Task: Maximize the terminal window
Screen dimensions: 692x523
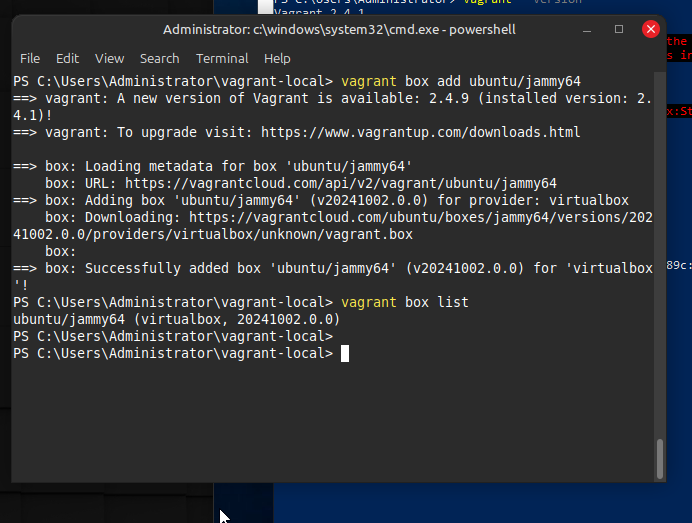Action: [619, 30]
